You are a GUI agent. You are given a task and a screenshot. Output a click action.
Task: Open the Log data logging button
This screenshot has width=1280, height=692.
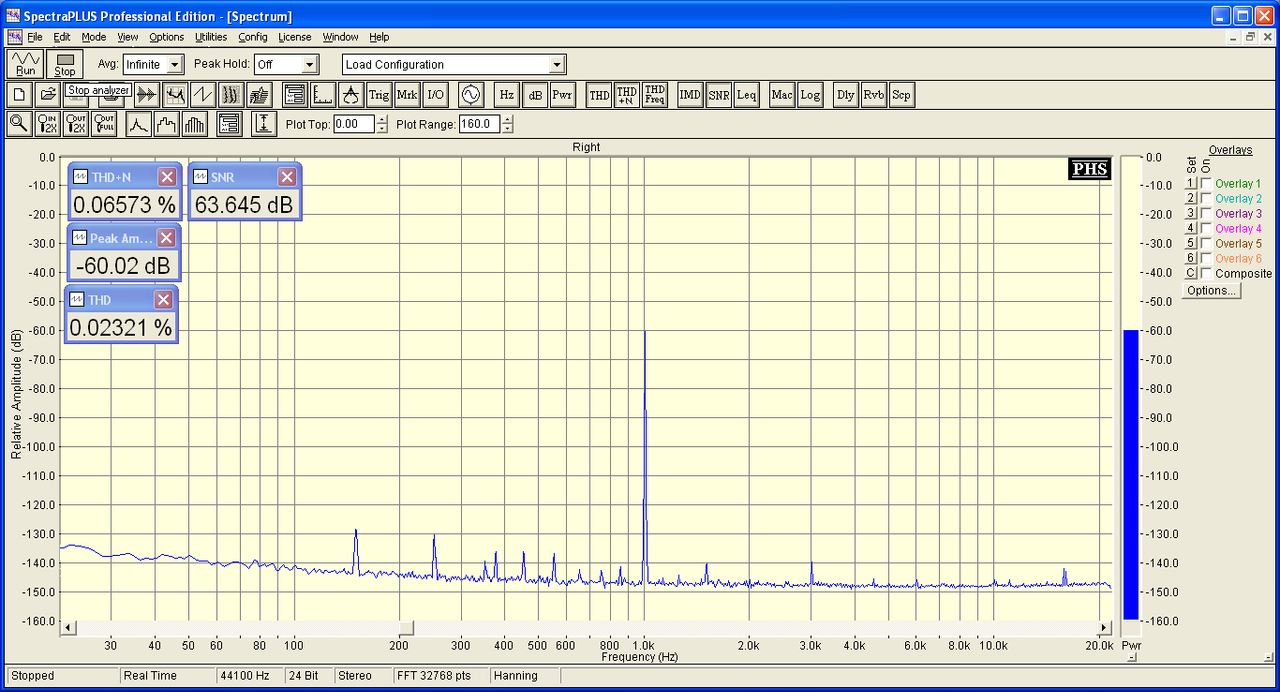click(810, 95)
